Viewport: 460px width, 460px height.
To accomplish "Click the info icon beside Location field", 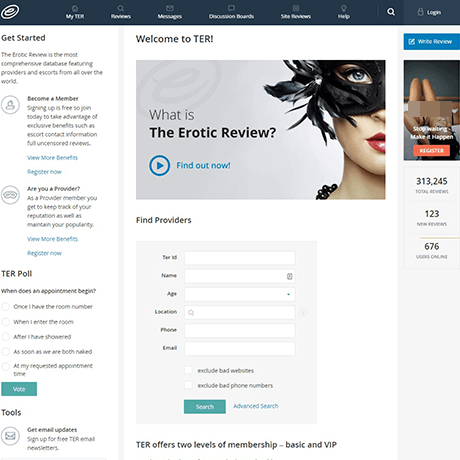I will pyautogui.click(x=303, y=312).
